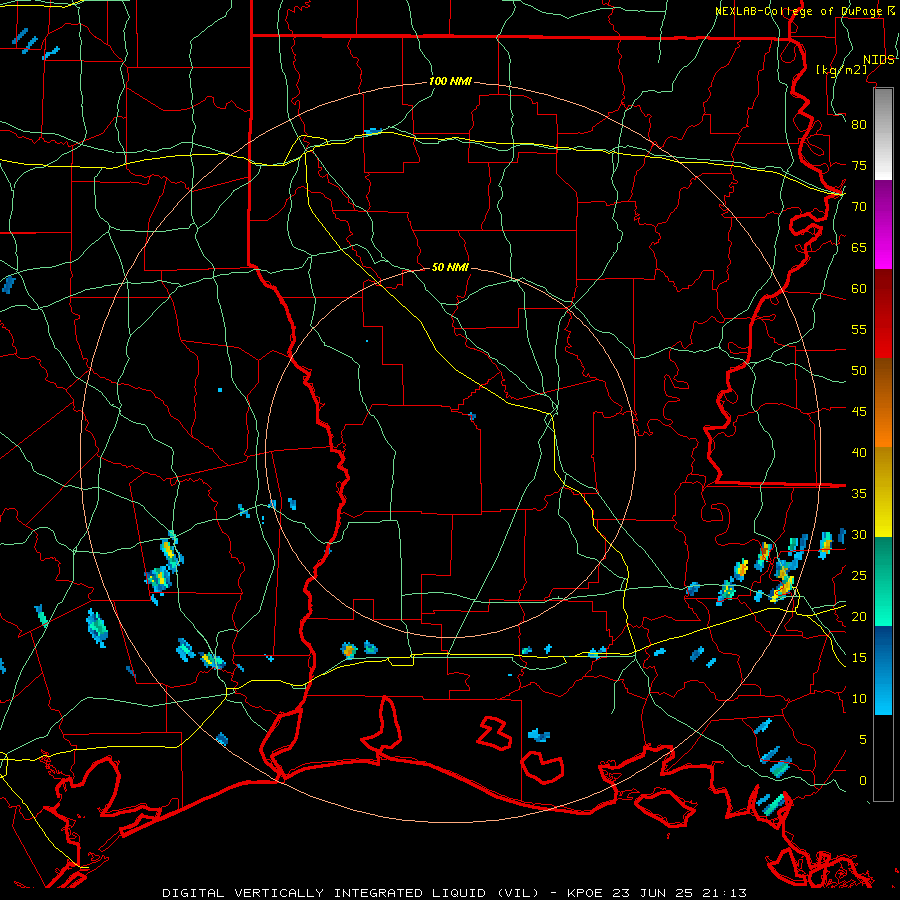Screen dimensions: 900x900
Task: Click the scale value 10
Action: 859,699
